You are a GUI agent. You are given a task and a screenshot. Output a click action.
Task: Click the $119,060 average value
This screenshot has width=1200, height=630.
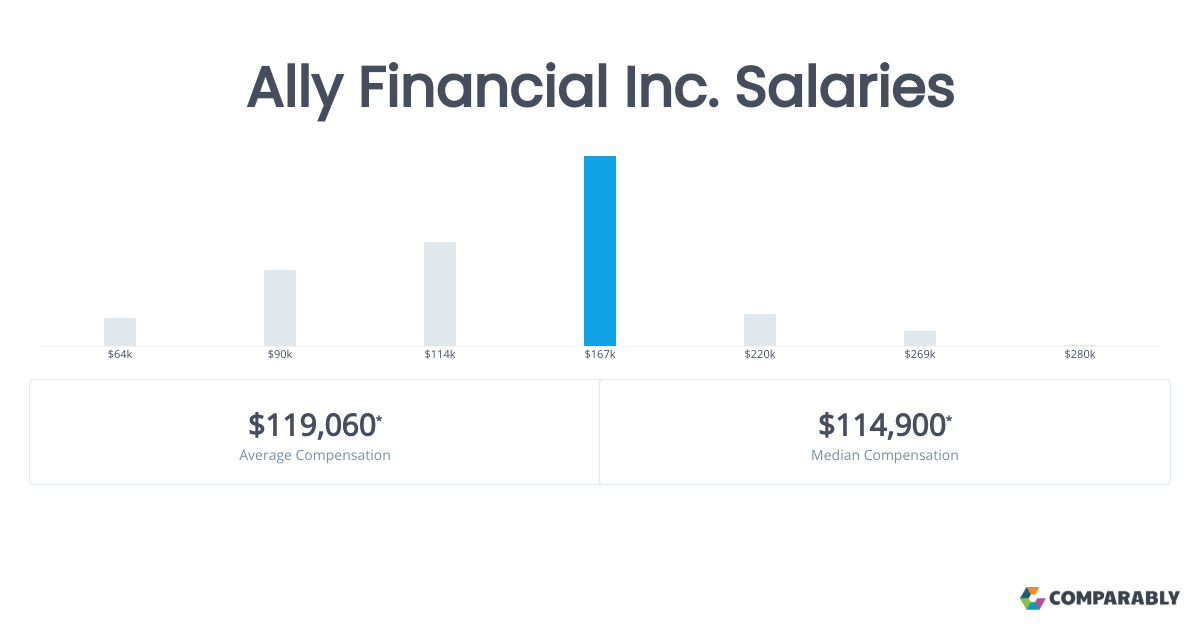(x=312, y=425)
